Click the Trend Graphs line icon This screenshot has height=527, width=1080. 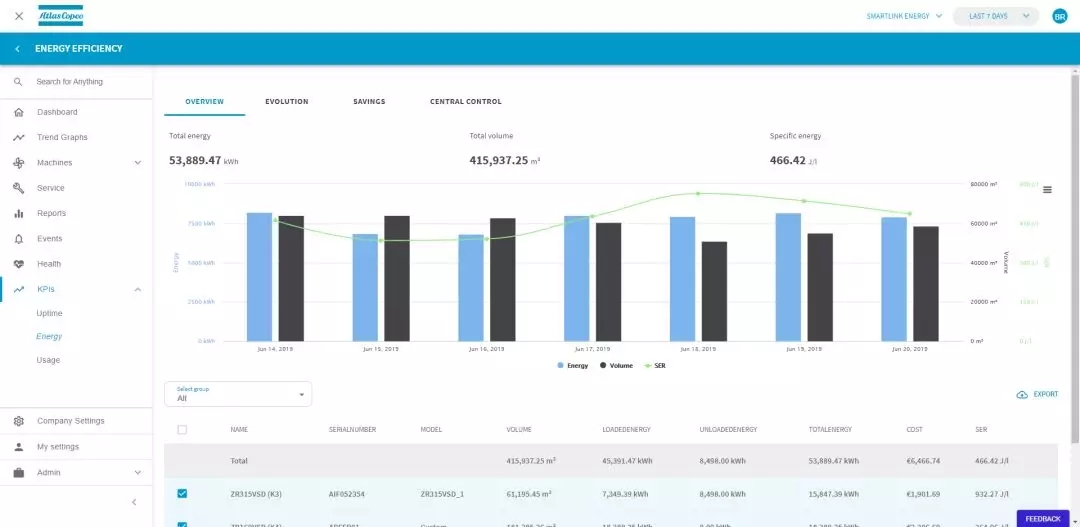(19, 138)
